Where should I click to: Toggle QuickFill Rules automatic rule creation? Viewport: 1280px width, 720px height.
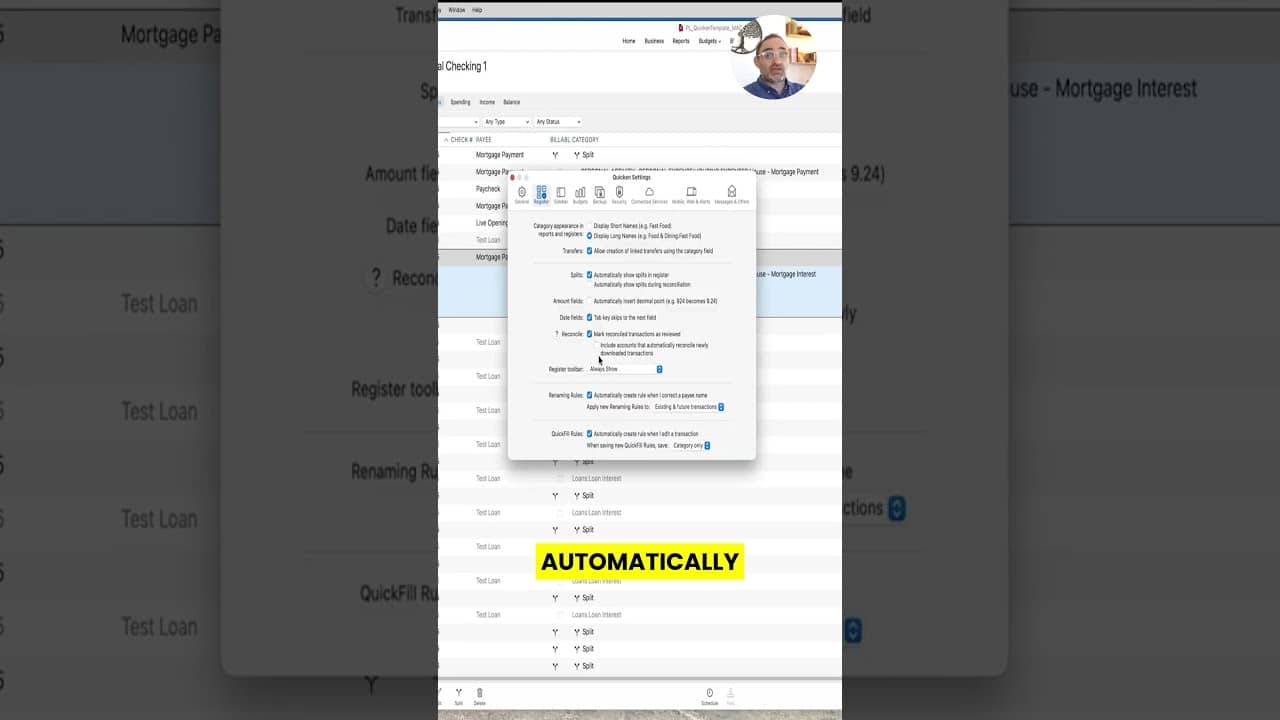pos(590,434)
